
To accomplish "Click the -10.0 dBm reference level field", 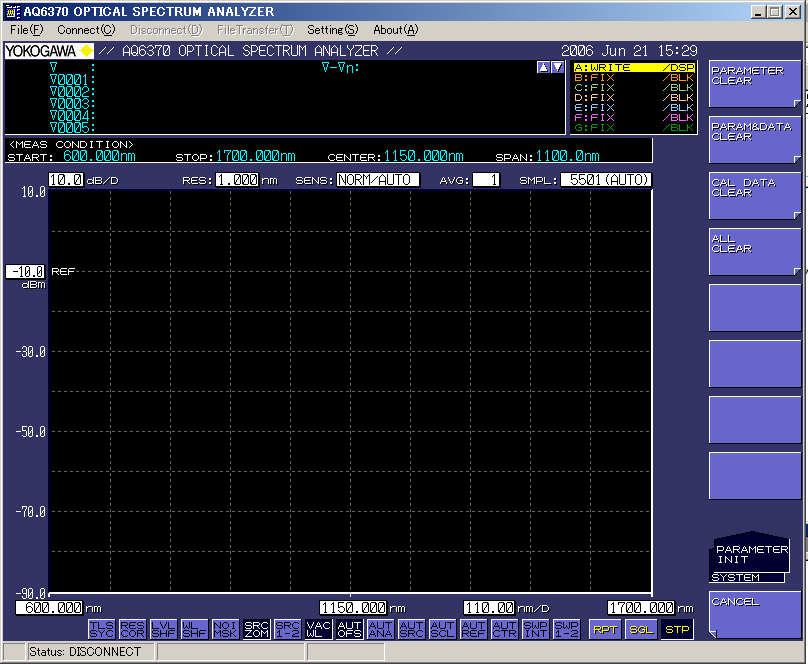I will [x=25, y=271].
